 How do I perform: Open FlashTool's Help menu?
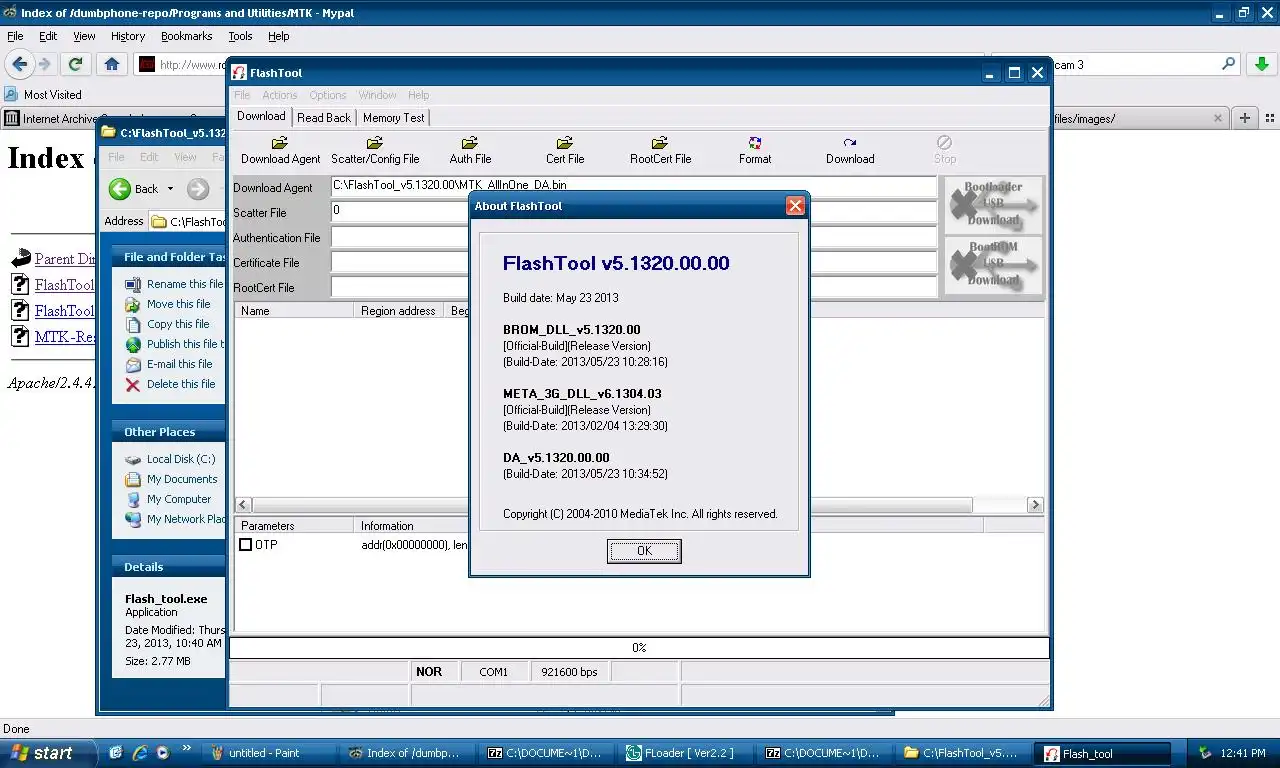[418, 95]
